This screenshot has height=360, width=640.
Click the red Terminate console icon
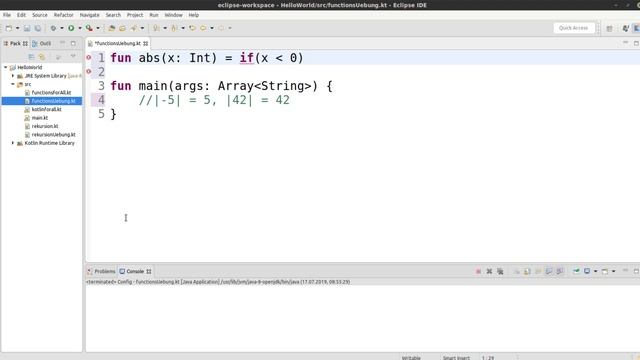[x=478, y=271]
